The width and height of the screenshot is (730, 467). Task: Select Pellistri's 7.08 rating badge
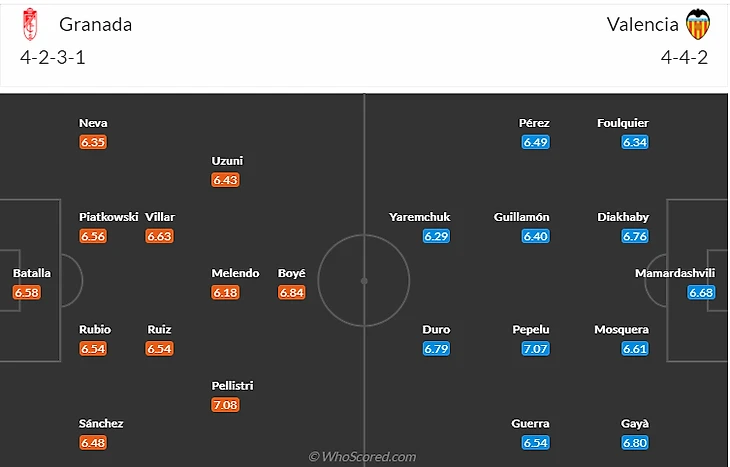(x=225, y=405)
